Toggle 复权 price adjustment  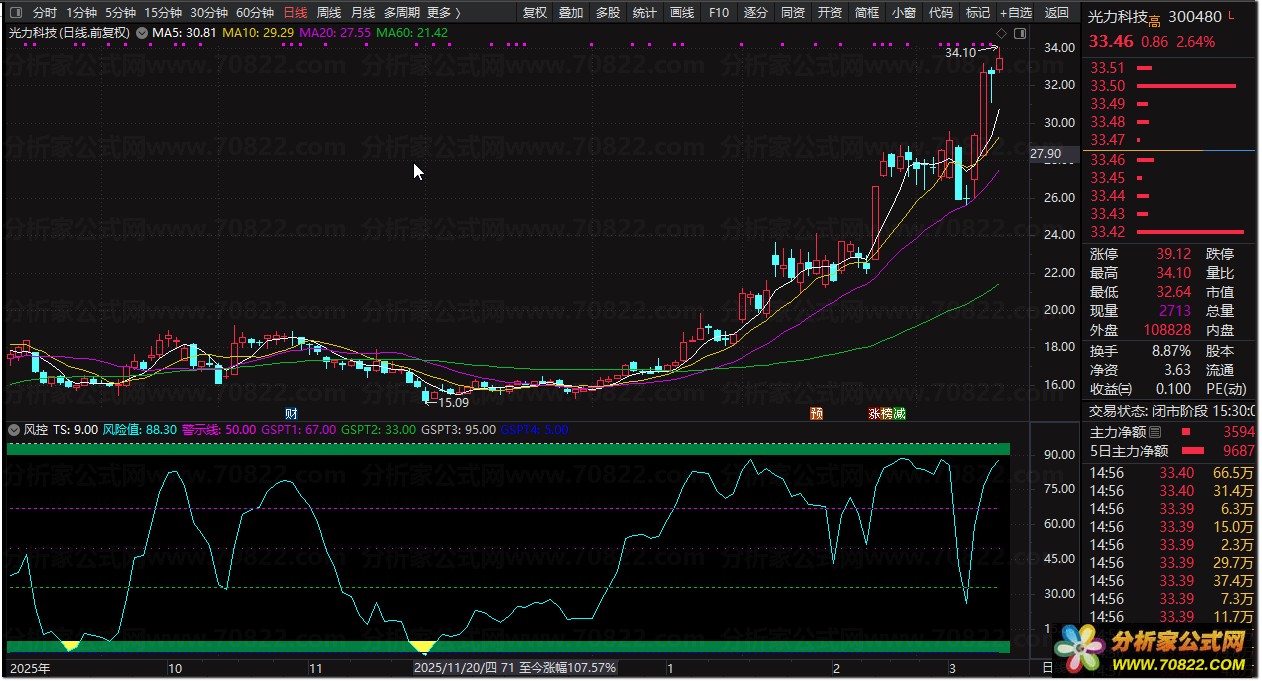(535, 13)
